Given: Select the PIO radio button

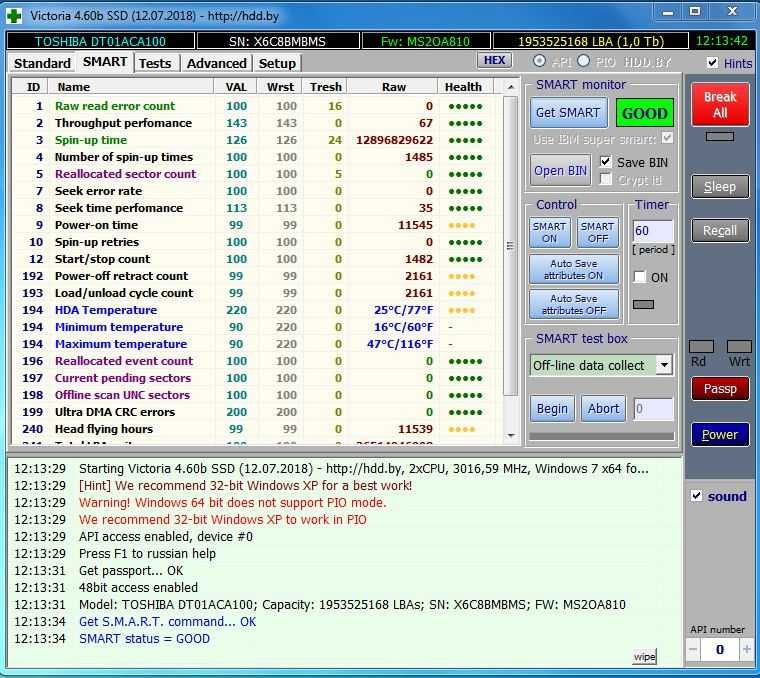Looking at the screenshot, I should pyautogui.click(x=585, y=62).
